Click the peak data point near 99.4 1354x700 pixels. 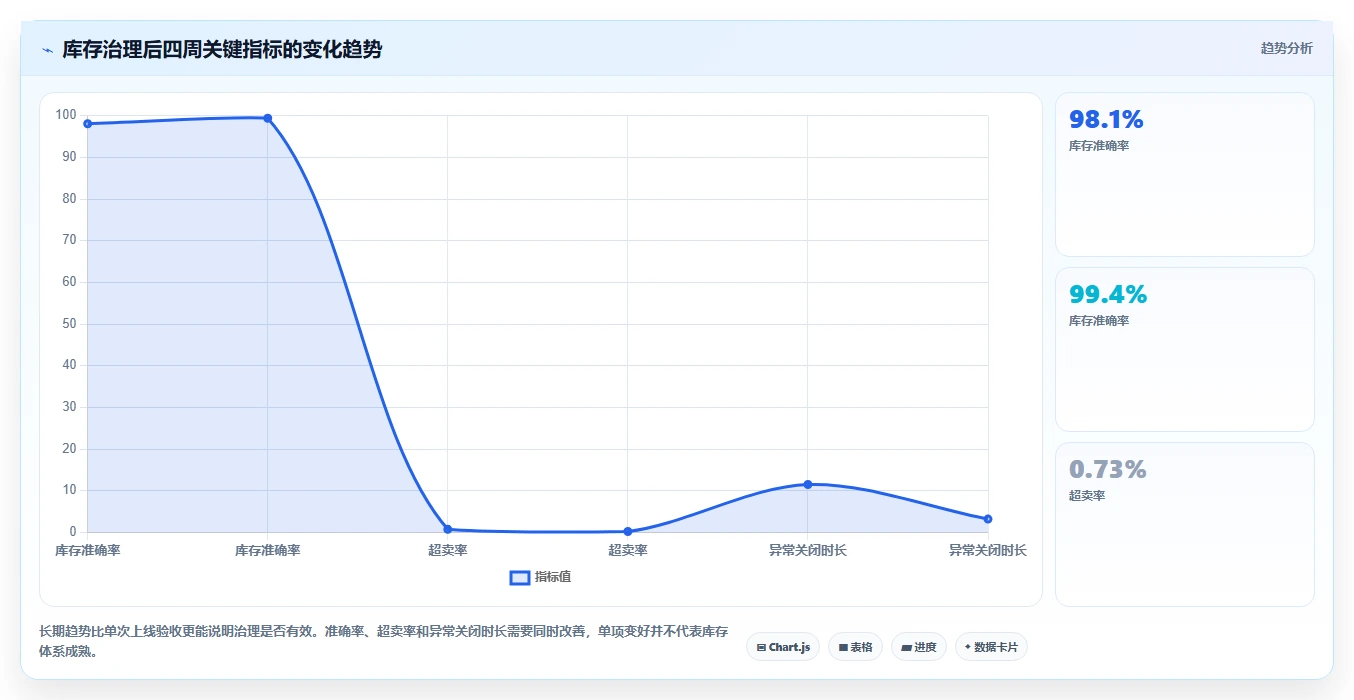(267, 118)
